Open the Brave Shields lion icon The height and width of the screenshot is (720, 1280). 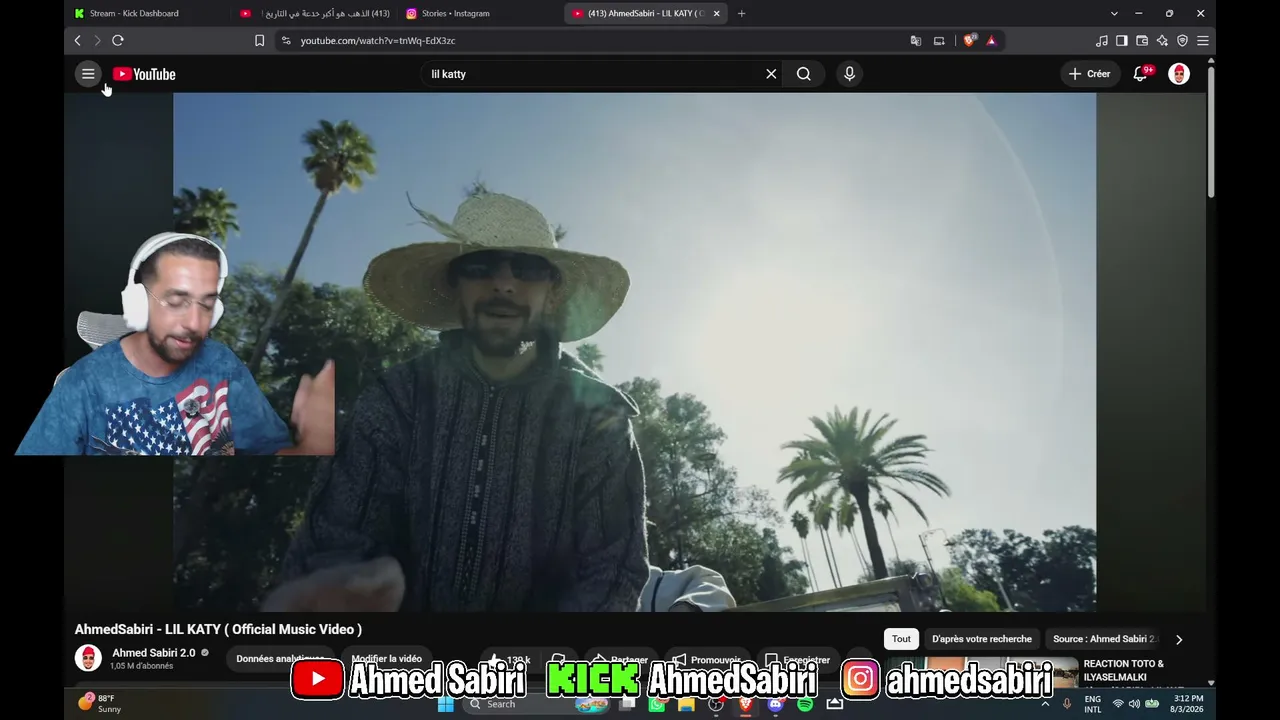click(x=969, y=41)
